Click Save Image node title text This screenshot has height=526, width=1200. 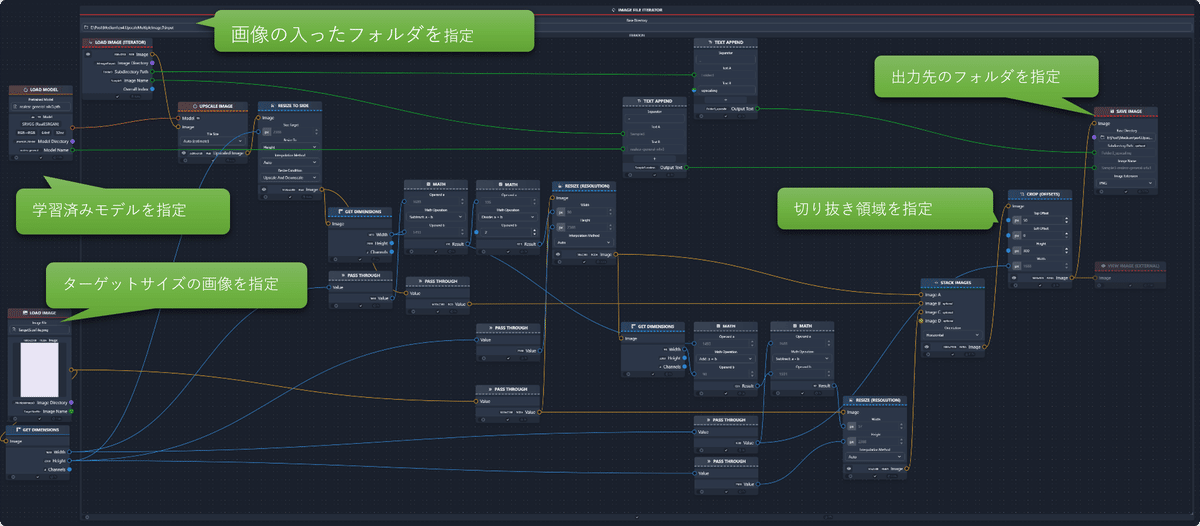pos(1130,111)
